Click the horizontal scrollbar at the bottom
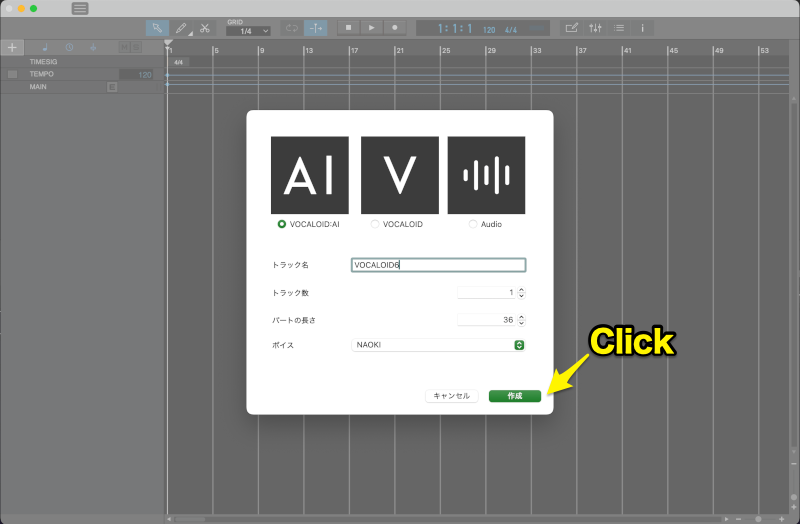The height and width of the screenshot is (524, 800). [190, 519]
